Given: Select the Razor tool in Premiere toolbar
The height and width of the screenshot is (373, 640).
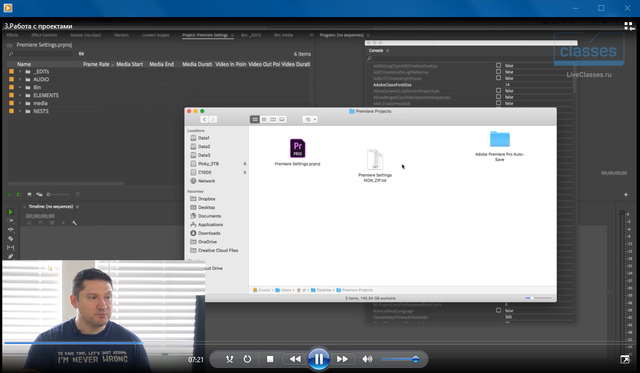Looking at the screenshot, I should pos(11,238).
